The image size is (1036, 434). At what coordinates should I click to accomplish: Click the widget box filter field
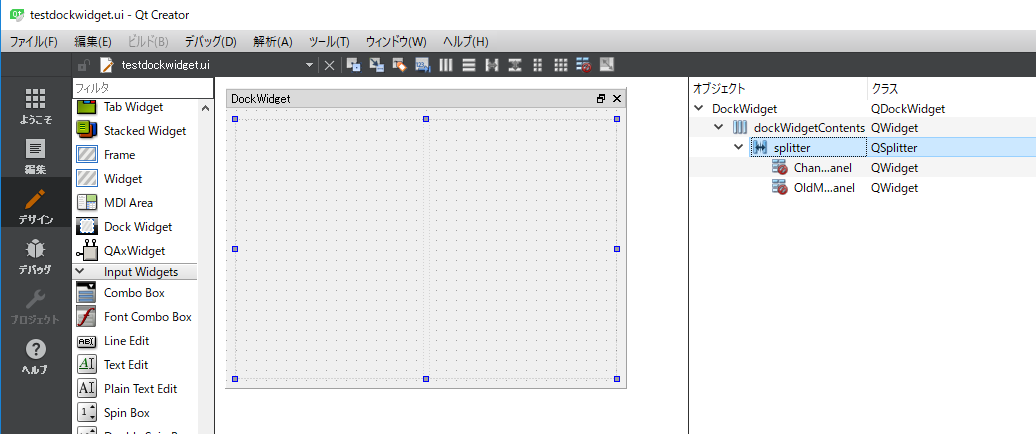tap(140, 88)
